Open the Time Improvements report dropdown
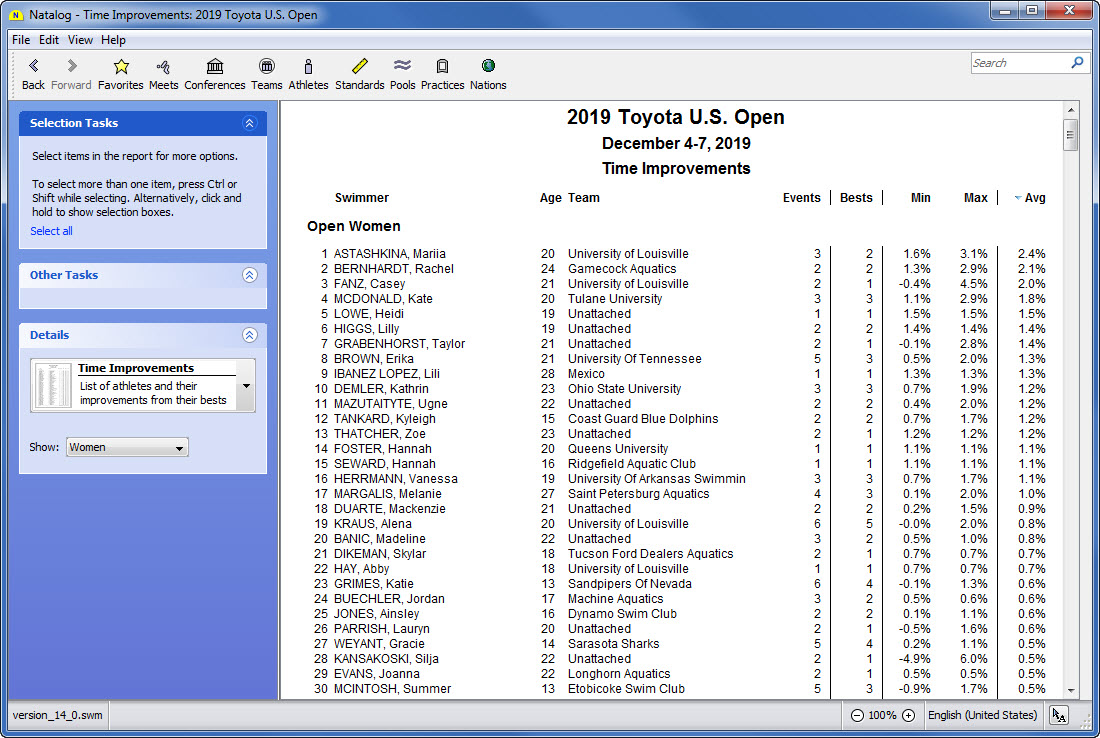This screenshot has width=1100, height=738. 246,385
